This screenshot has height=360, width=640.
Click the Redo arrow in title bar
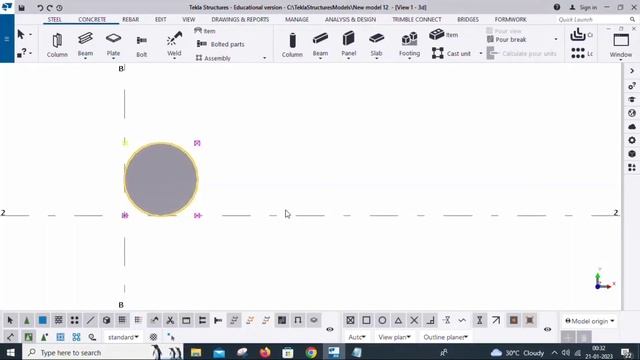[x=49, y=8]
